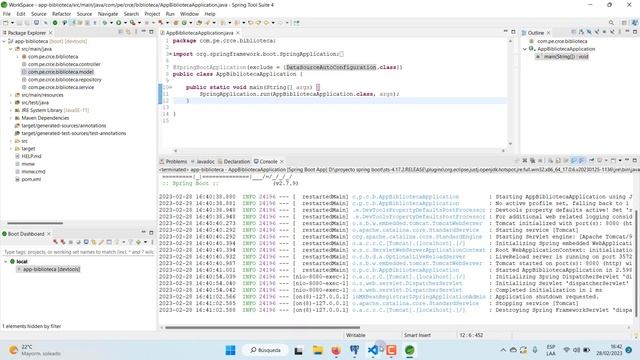This screenshot has width=640, height=360.
Task: Toggle Scroll Lock in Console toolbar
Action: click(558, 161)
